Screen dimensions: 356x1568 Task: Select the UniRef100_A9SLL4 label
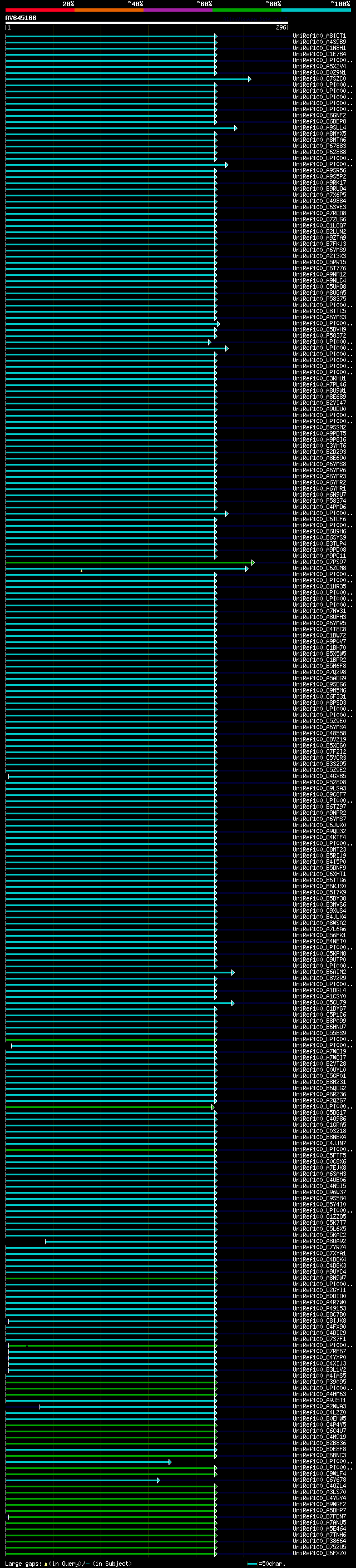(319, 128)
